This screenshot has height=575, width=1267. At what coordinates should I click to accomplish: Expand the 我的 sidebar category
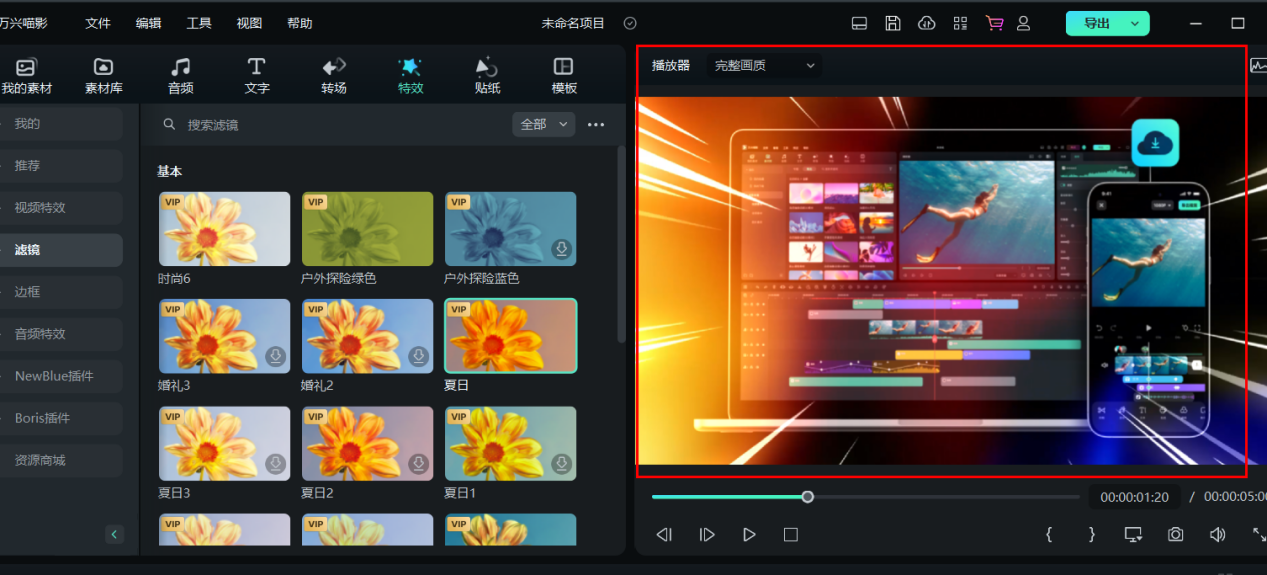coord(61,124)
